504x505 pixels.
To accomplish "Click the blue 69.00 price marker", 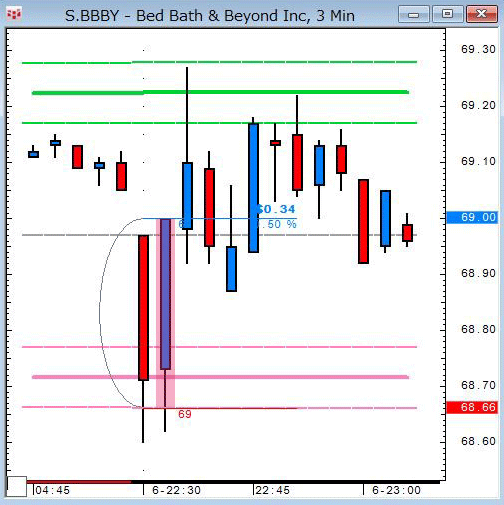I will click(472, 217).
